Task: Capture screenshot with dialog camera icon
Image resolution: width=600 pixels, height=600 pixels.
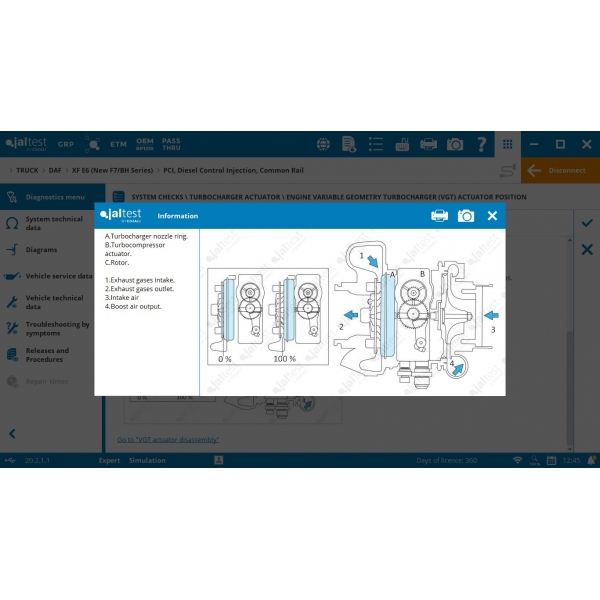Action: (466, 216)
